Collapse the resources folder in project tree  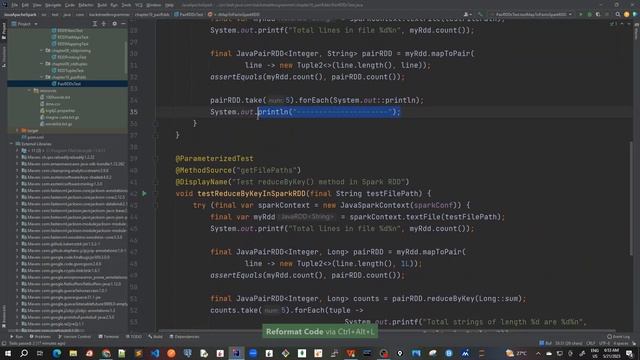click(30, 91)
